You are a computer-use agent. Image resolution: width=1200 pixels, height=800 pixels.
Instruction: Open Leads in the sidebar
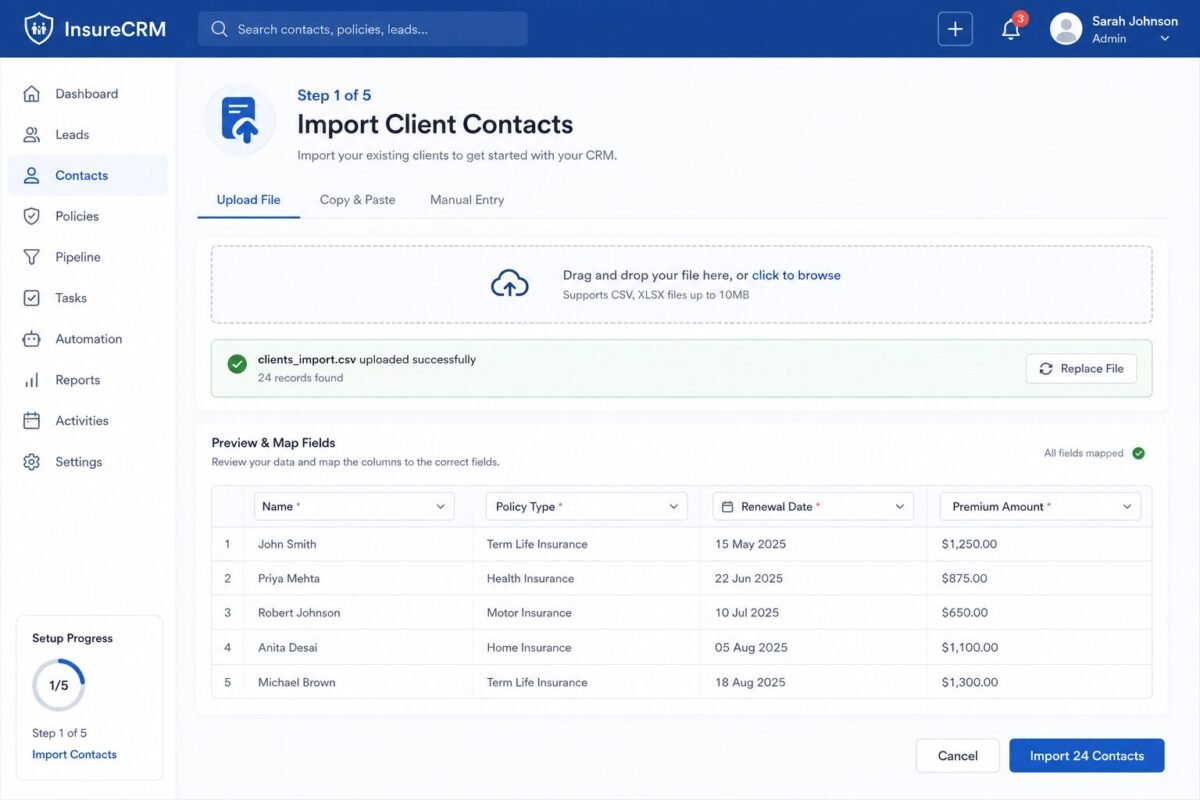pyautogui.click(x=87, y=135)
